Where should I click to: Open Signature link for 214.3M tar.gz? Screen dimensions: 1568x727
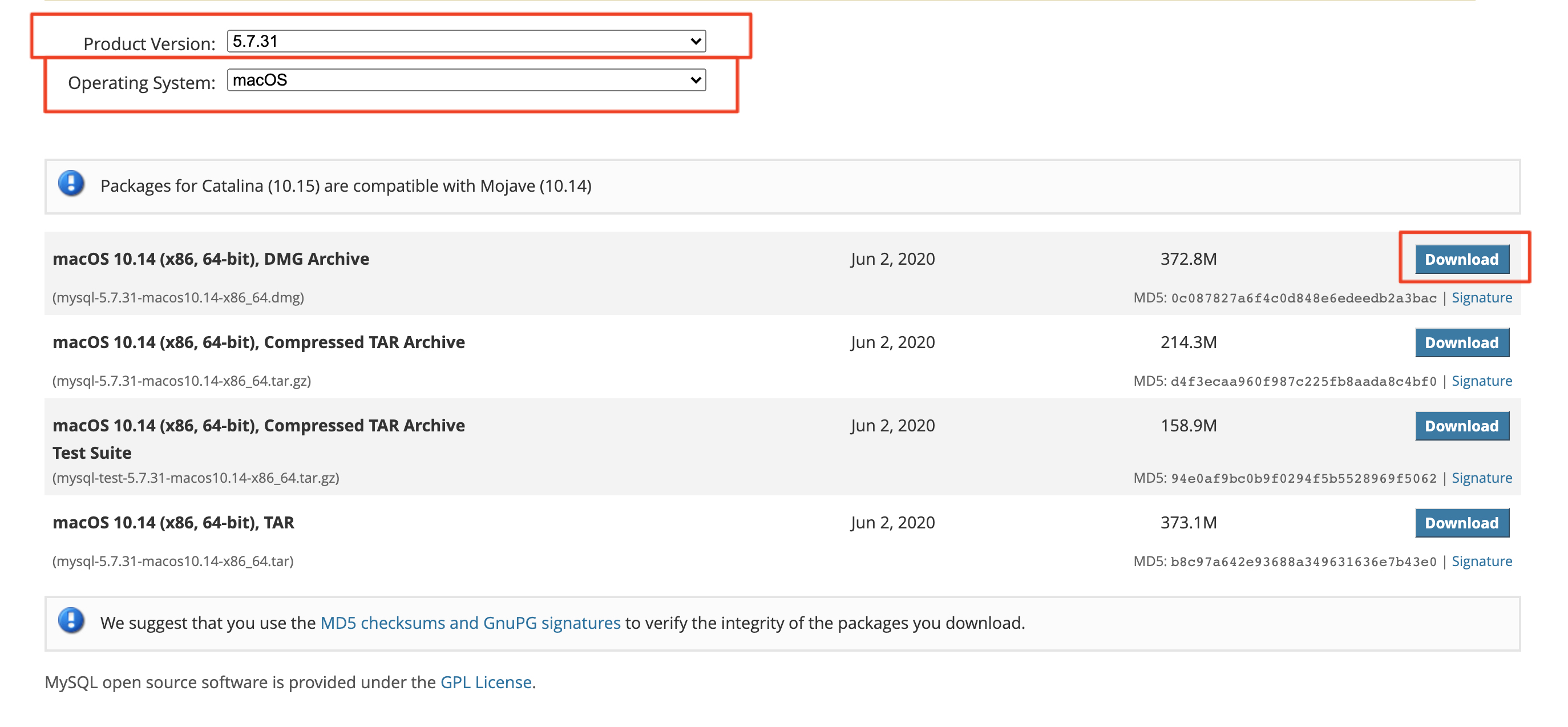[x=1482, y=381]
